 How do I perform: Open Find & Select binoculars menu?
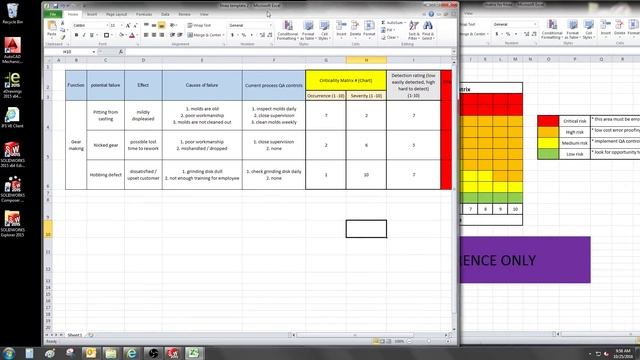pos(428,30)
